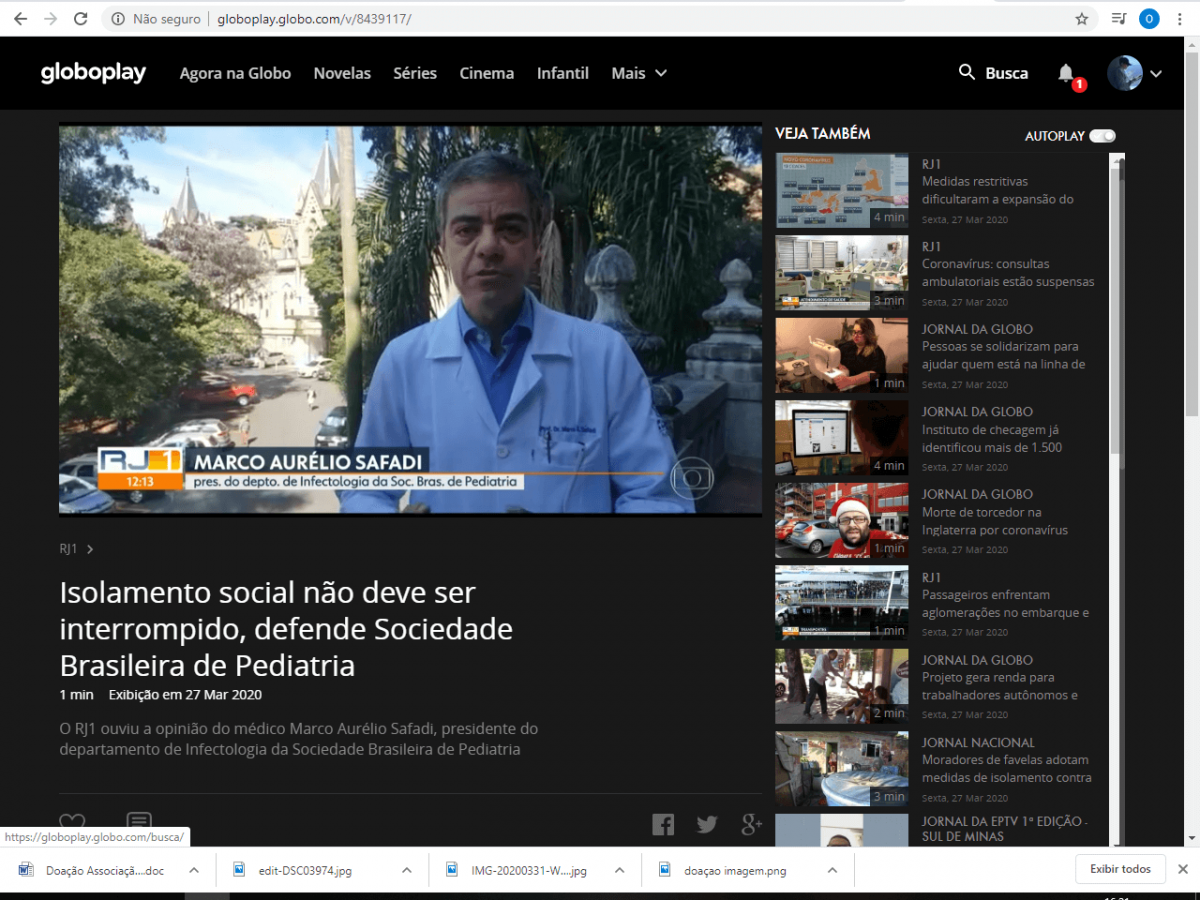Click Santa-hat man thumbnail

click(842, 520)
